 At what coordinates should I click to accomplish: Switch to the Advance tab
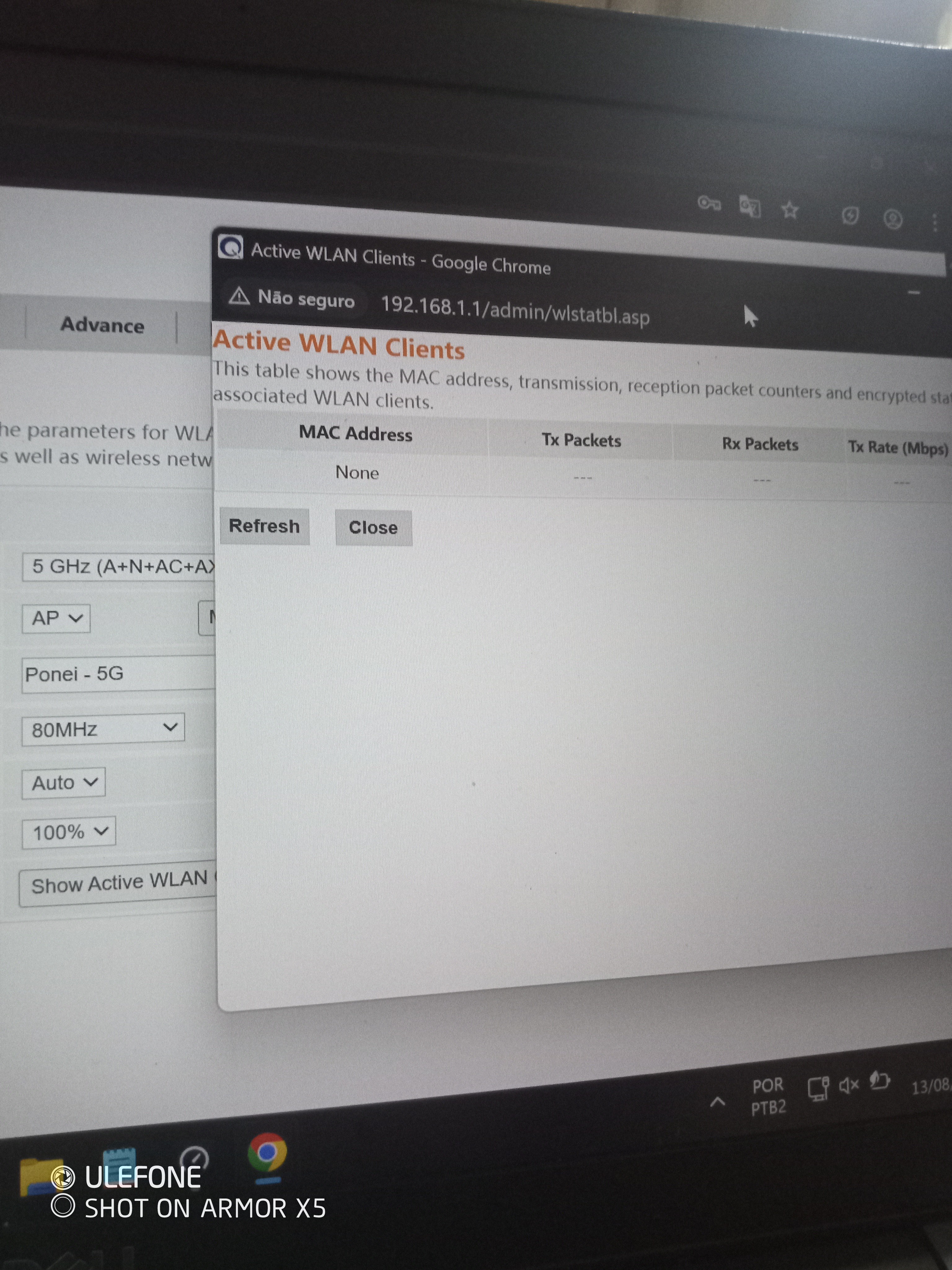[102, 325]
